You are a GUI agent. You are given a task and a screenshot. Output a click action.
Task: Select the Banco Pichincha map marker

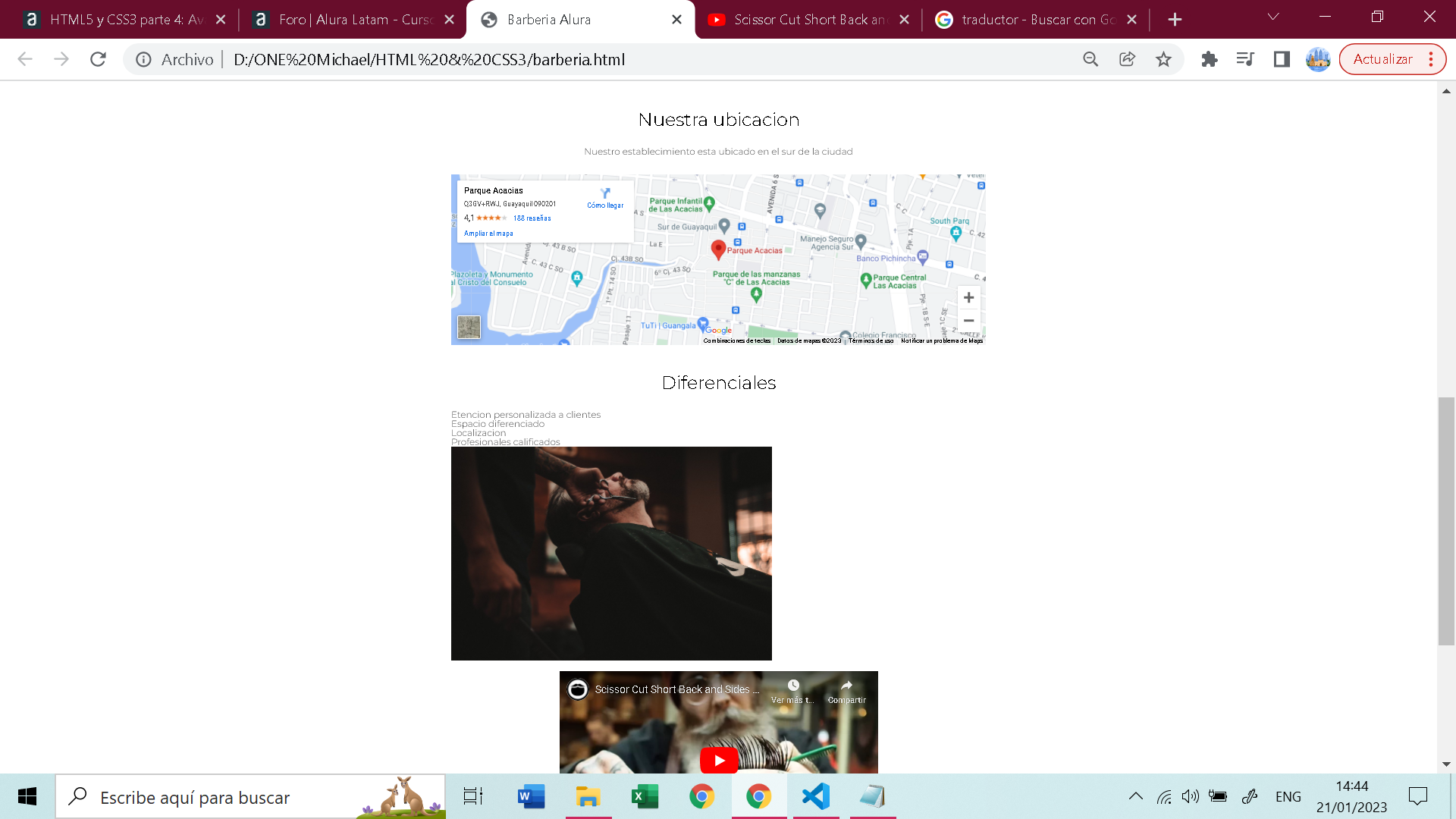click(x=923, y=256)
